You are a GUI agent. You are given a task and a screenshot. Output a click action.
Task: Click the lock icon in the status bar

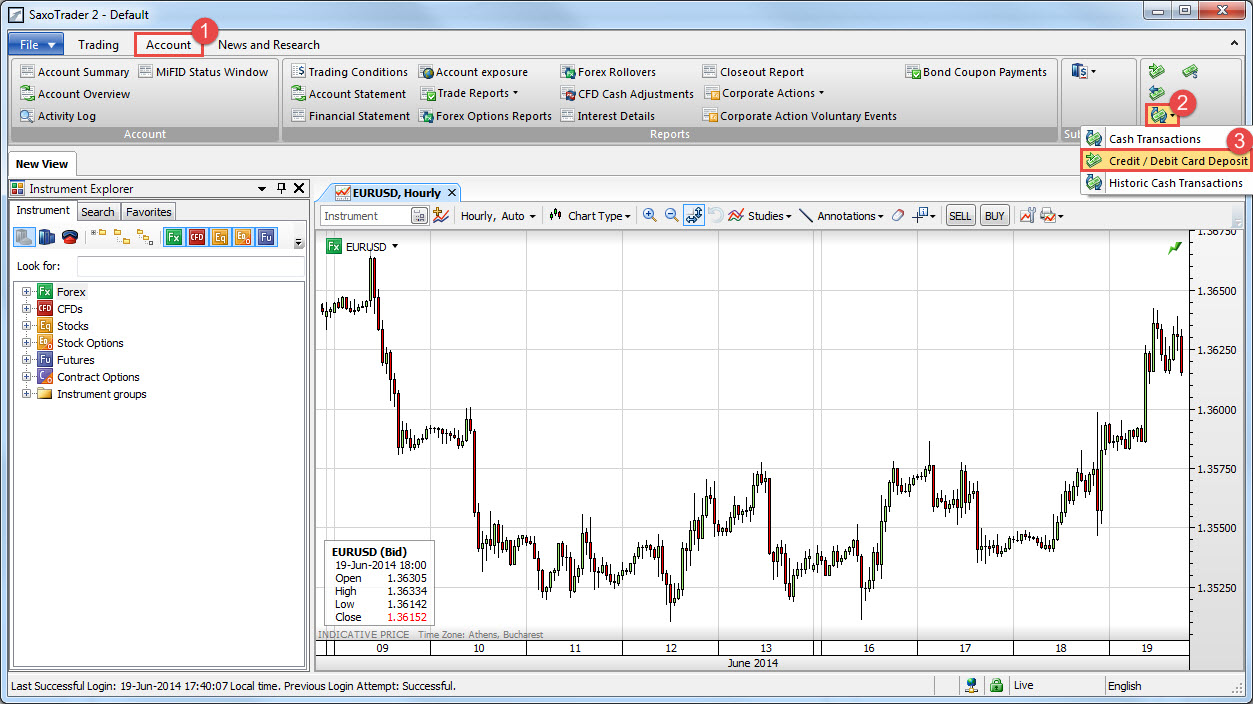(x=996, y=686)
